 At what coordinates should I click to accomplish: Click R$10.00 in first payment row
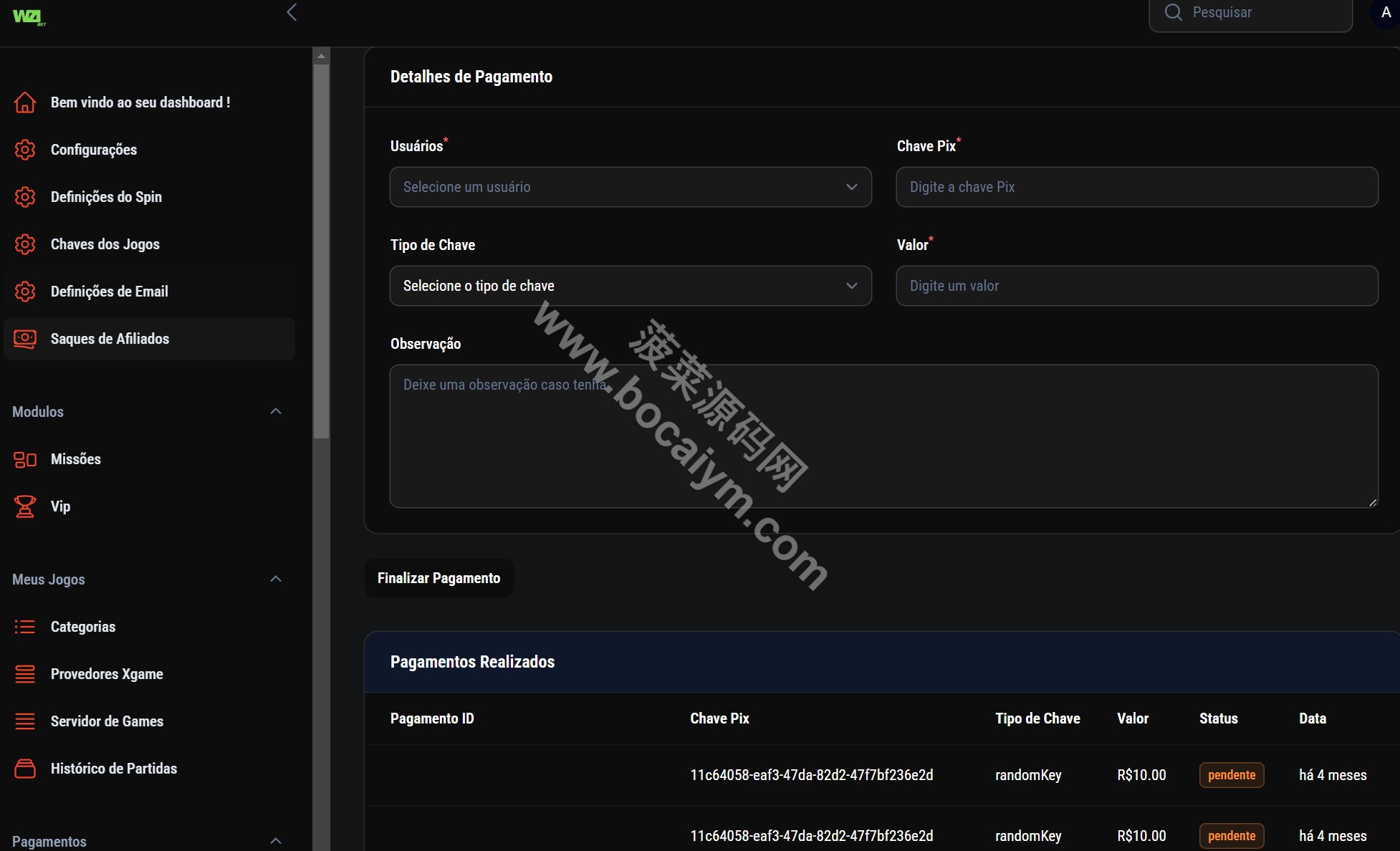click(x=1141, y=775)
